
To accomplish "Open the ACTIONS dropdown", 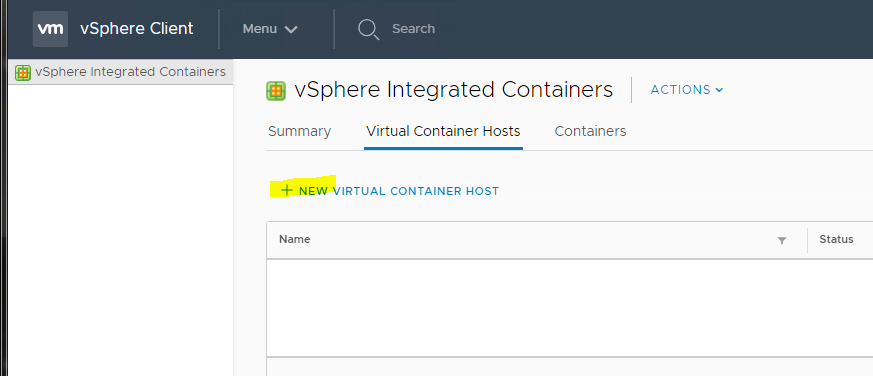I will pyautogui.click(x=687, y=90).
